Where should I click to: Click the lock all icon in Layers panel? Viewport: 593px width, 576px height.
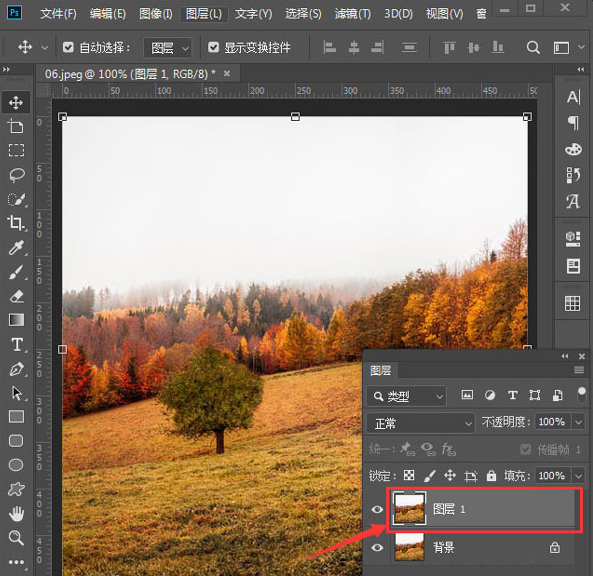tap(491, 475)
